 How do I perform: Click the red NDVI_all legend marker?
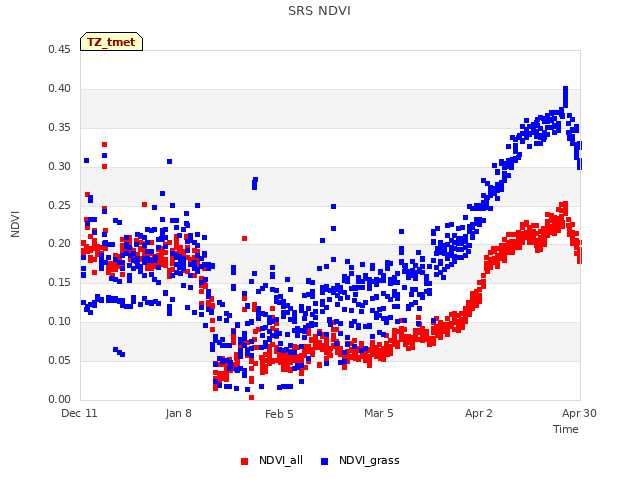point(244,461)
